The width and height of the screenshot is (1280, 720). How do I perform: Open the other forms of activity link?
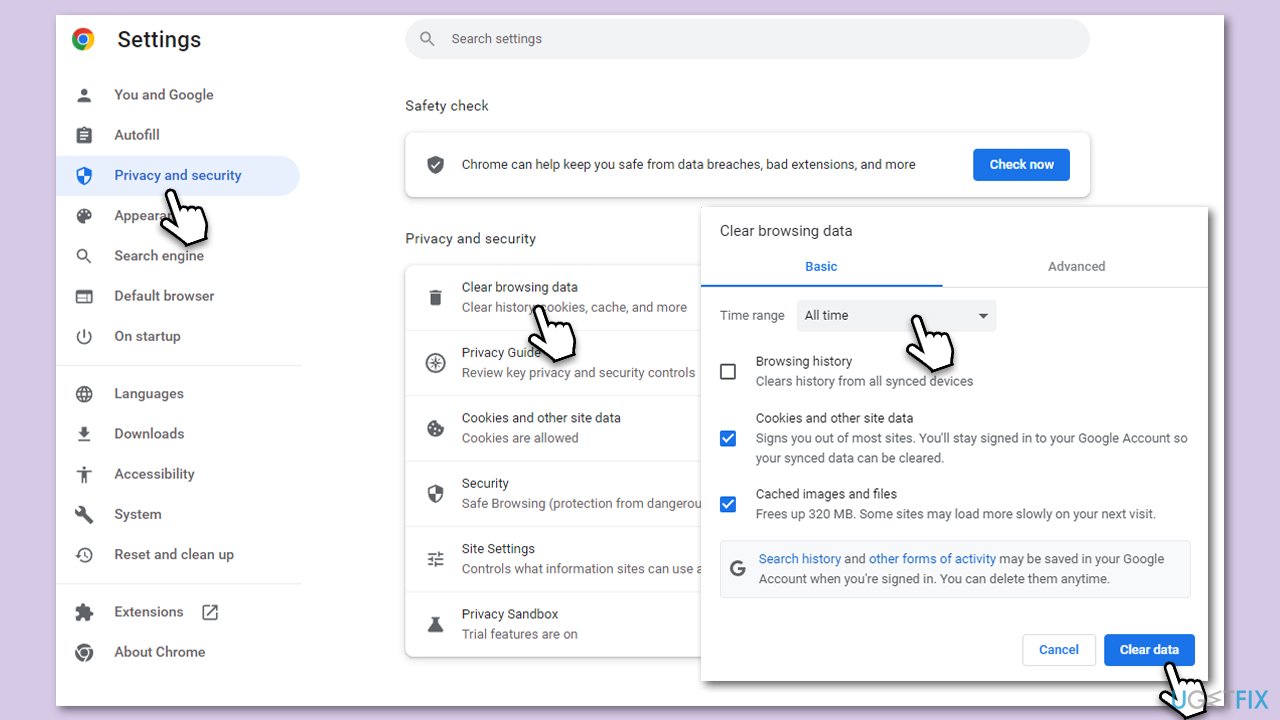pyautogui.click(x=932, y=559)
